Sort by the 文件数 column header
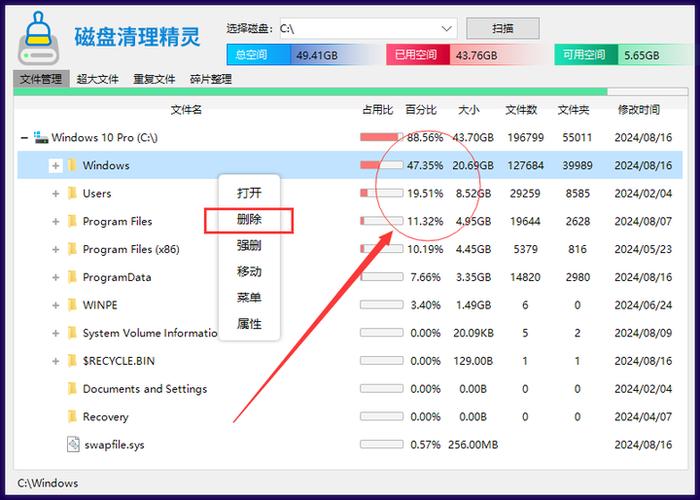Screen dimensions: 700x500 tap(521, 110)
